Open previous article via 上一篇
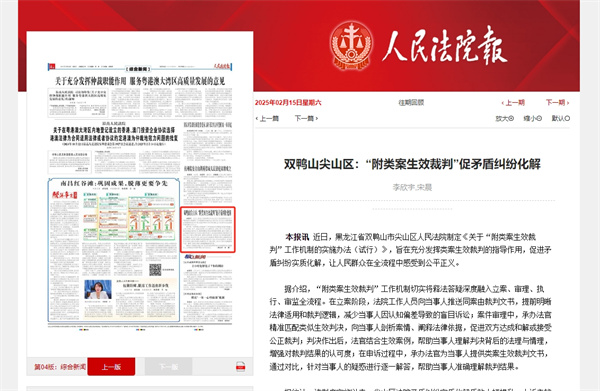Image resolution: width=600 pixels, height=391 pixels. [x=267, y=119]
